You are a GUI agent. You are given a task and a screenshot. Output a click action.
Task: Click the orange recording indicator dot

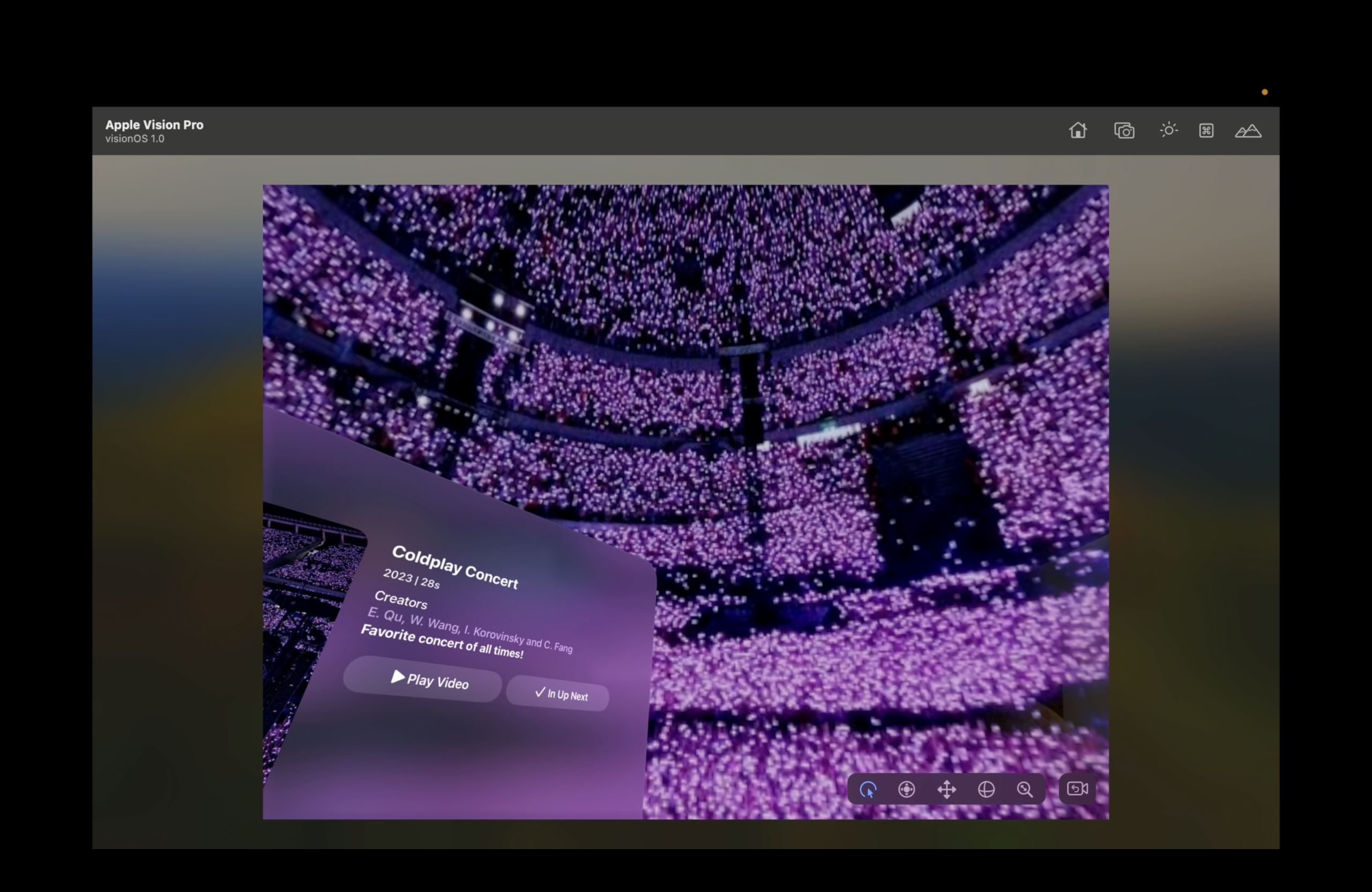tap(1264, 92)
